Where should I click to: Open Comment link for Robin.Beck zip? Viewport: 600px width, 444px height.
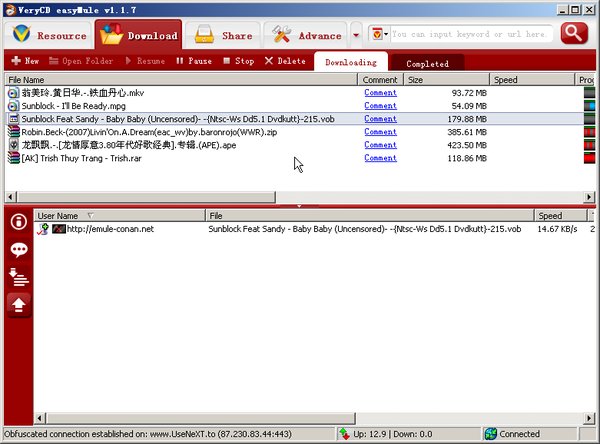point(380,132)
